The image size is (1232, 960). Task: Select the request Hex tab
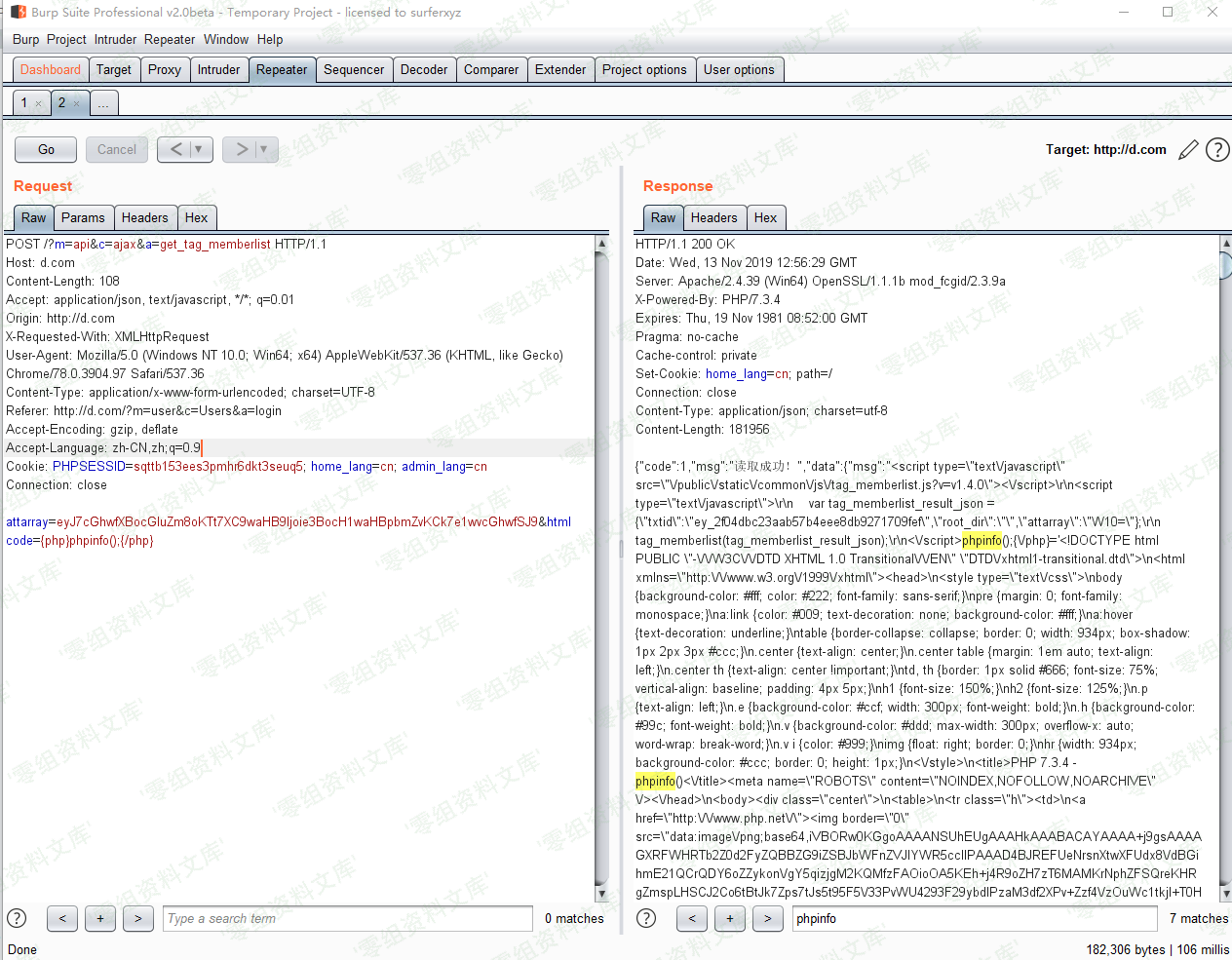tap(196, 218)
